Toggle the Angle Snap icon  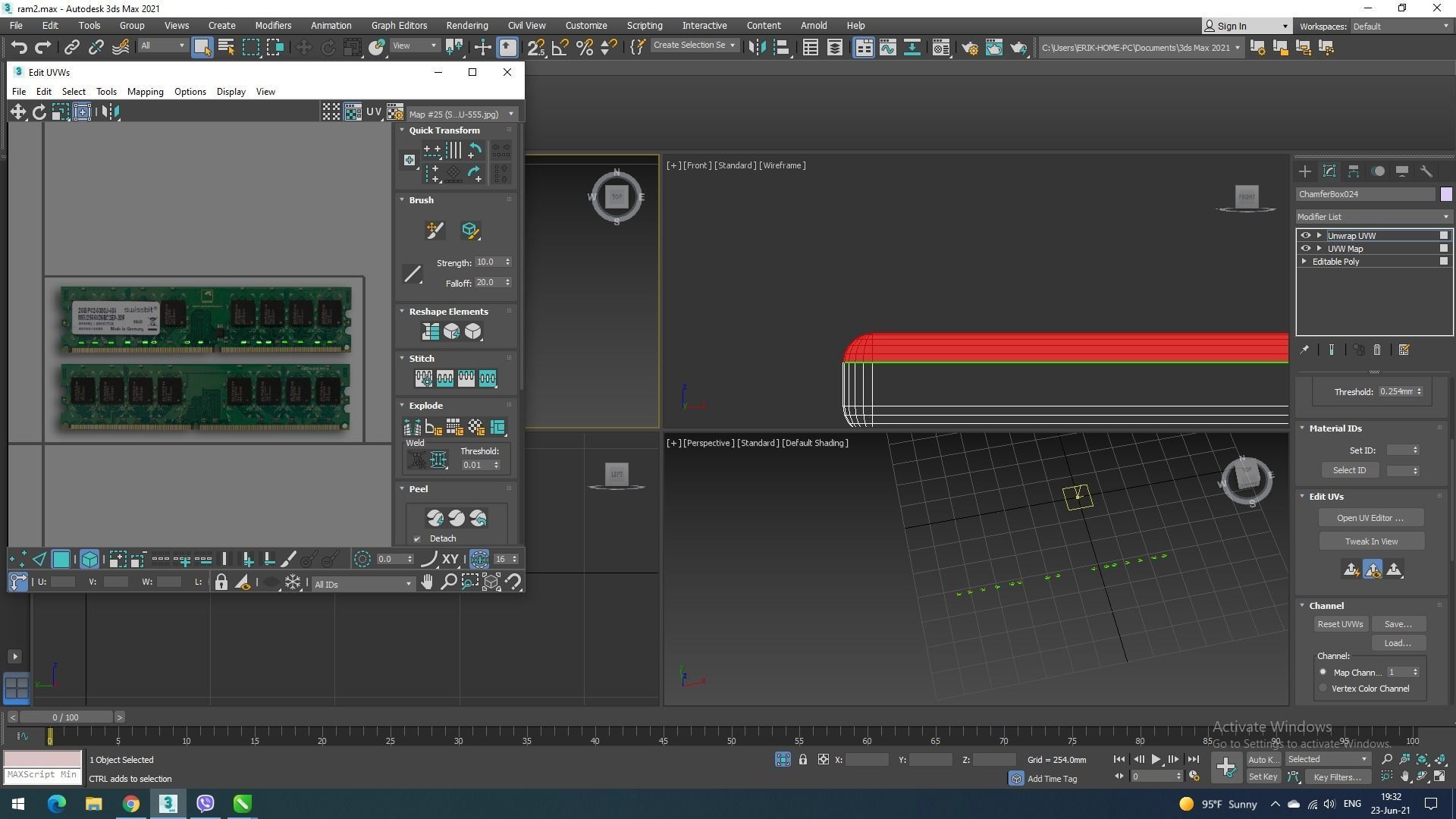coord(560,47)
